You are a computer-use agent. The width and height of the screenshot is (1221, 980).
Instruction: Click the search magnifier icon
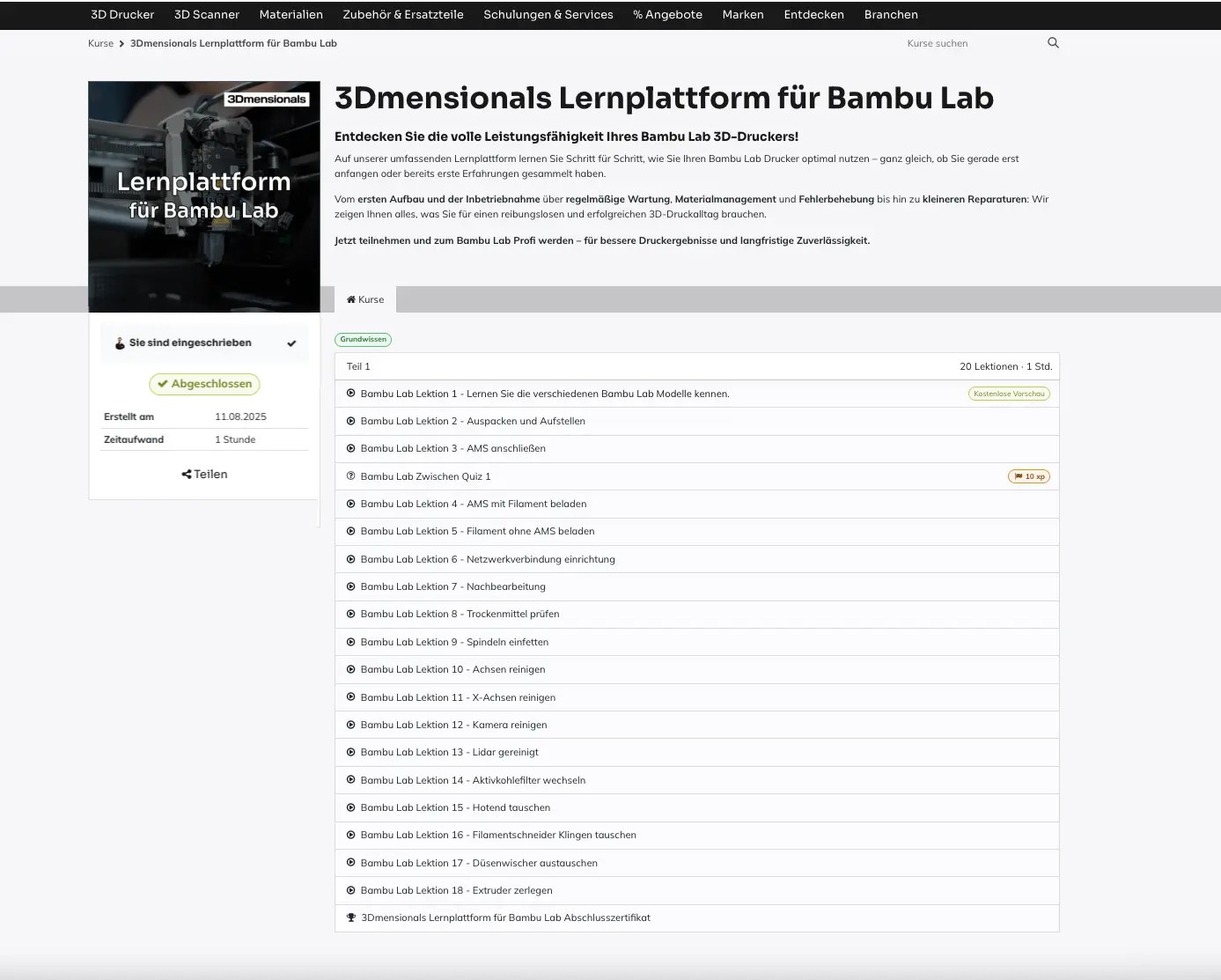[x=1053, y=43]
